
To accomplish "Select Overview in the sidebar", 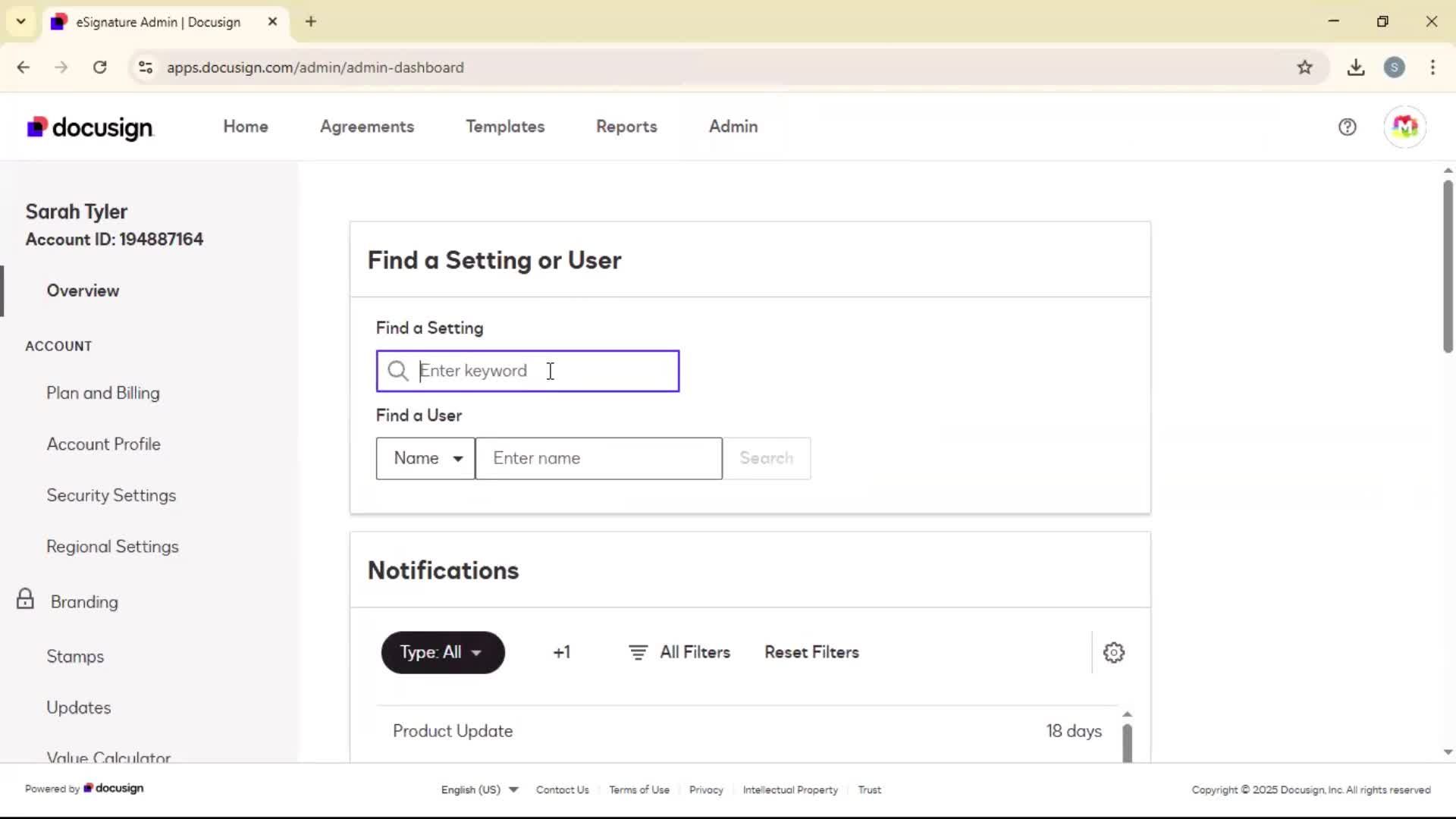I will point(83,291).
